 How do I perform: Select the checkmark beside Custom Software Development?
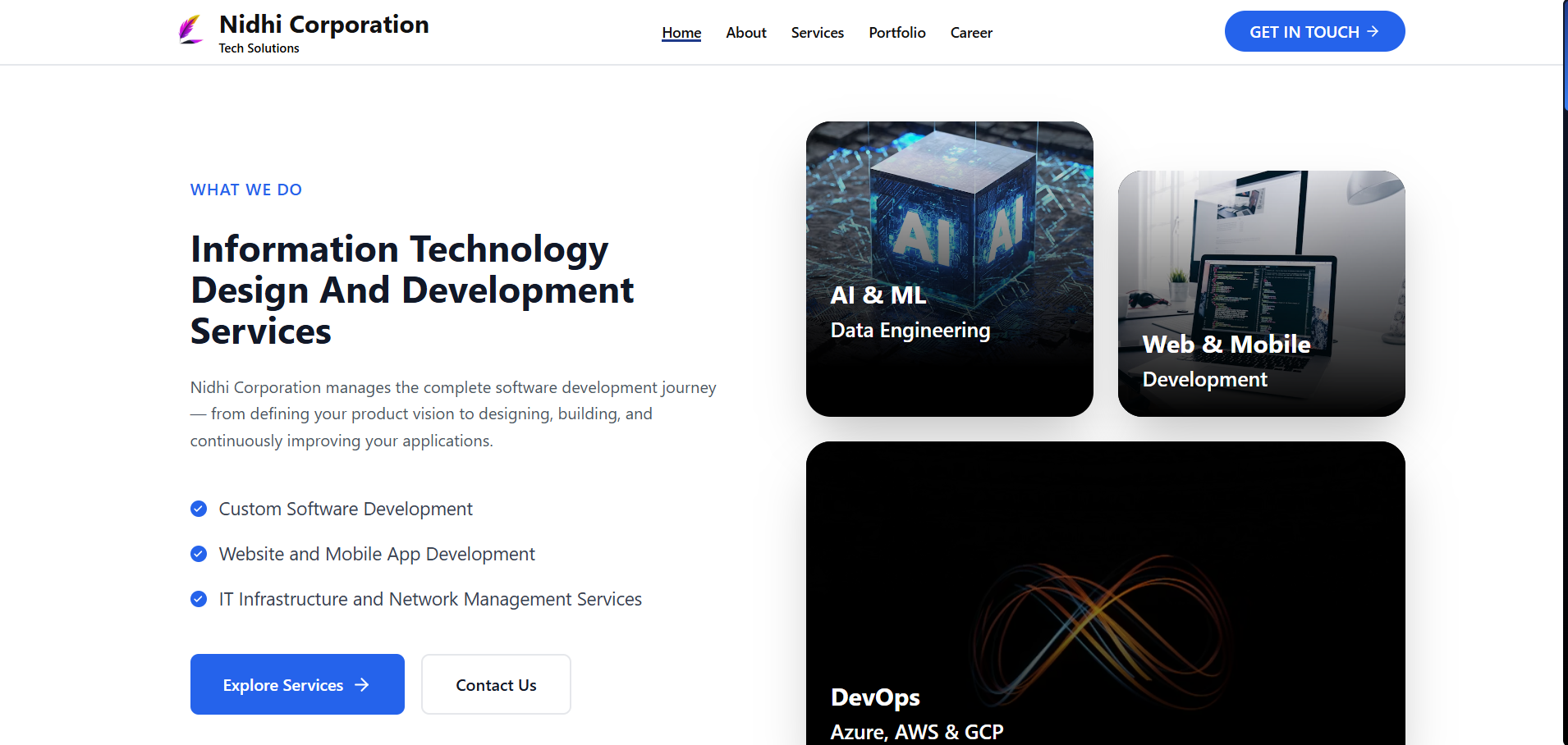pos(199,509)
